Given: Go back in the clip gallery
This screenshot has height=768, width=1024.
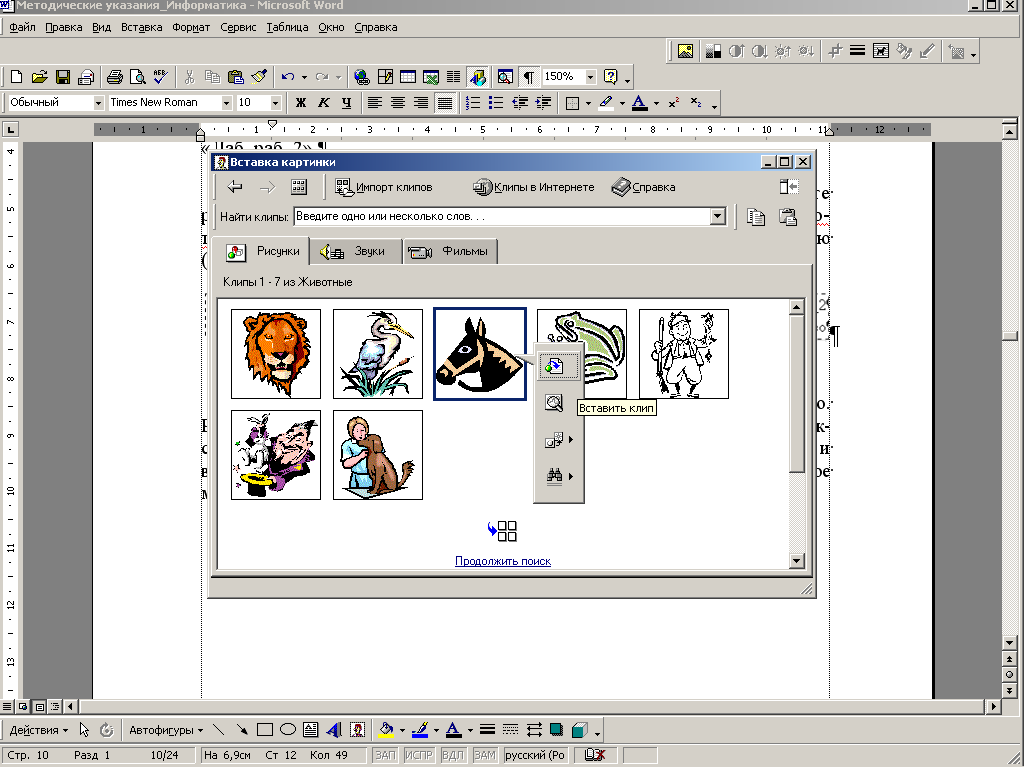Looking at the screenshot, I should [235, 187].
